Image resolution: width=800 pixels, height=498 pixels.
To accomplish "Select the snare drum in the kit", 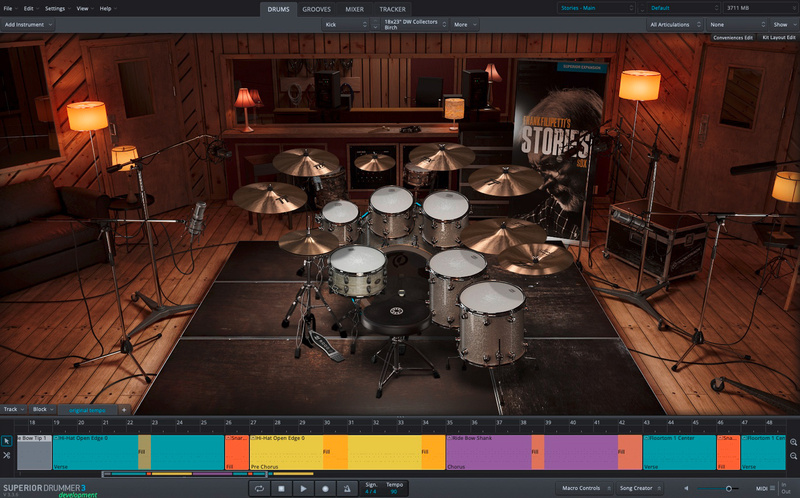I will 358,270.
